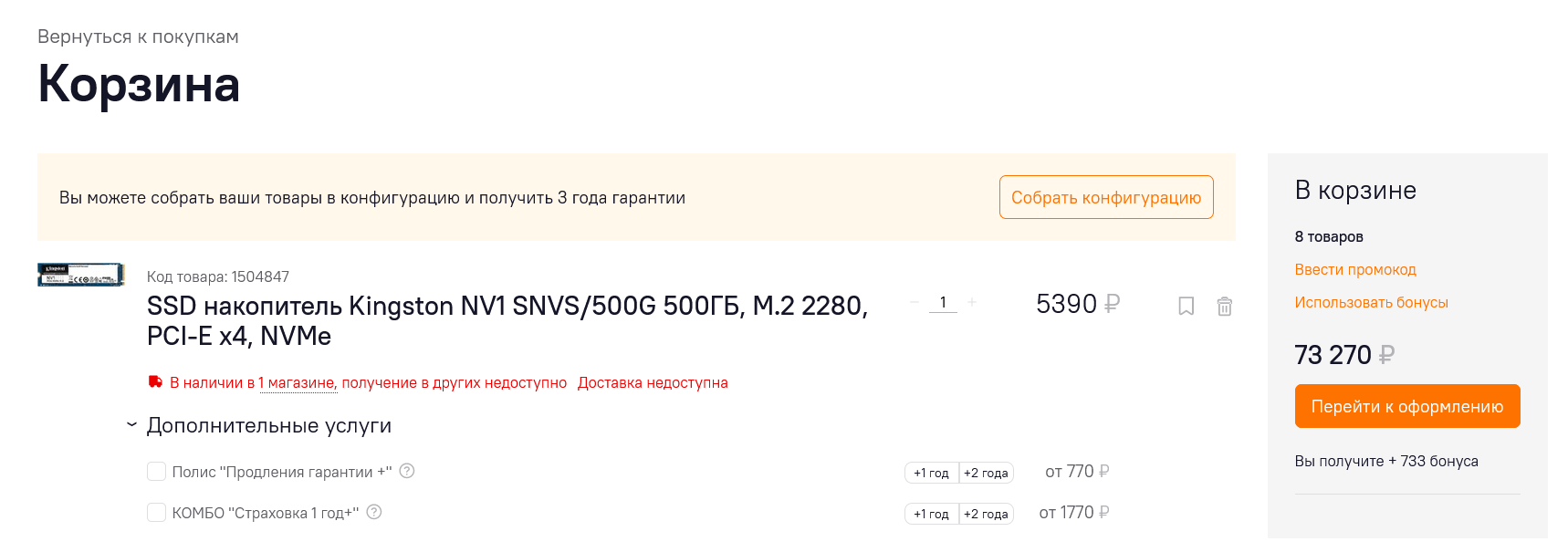Decrease SSD quantity with minus
This screenshot has width=1568, height=542.
coord(914,303)
